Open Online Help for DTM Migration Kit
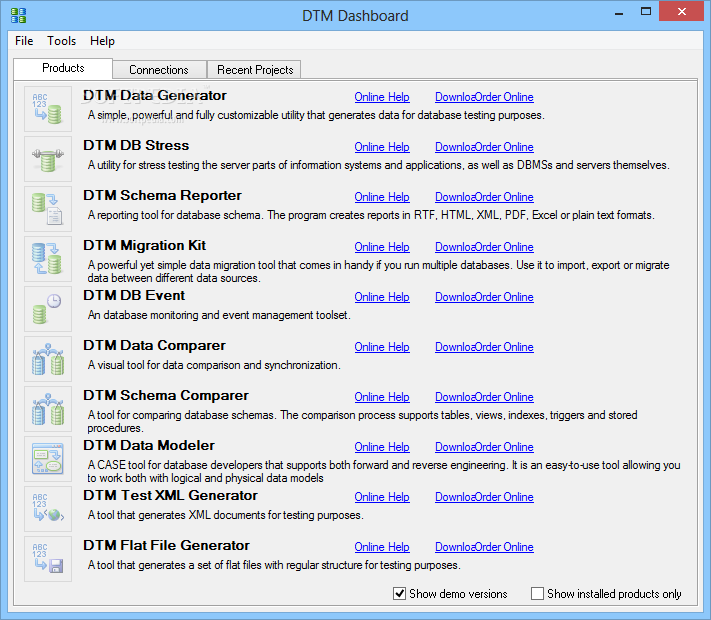This screenshot has width=711, height=620. (382, 247)
